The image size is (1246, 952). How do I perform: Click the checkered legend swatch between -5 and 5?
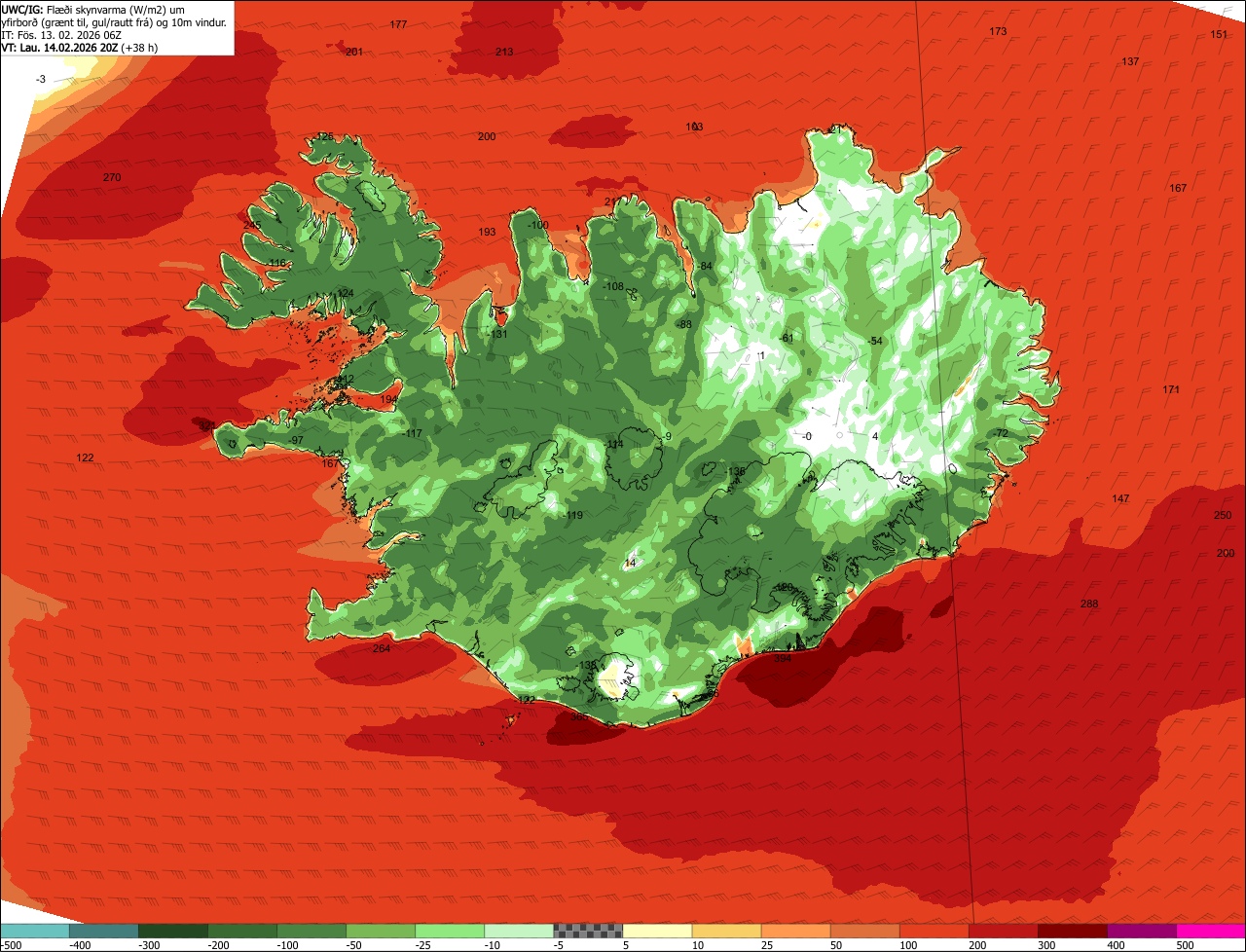[x=588, y=931]
